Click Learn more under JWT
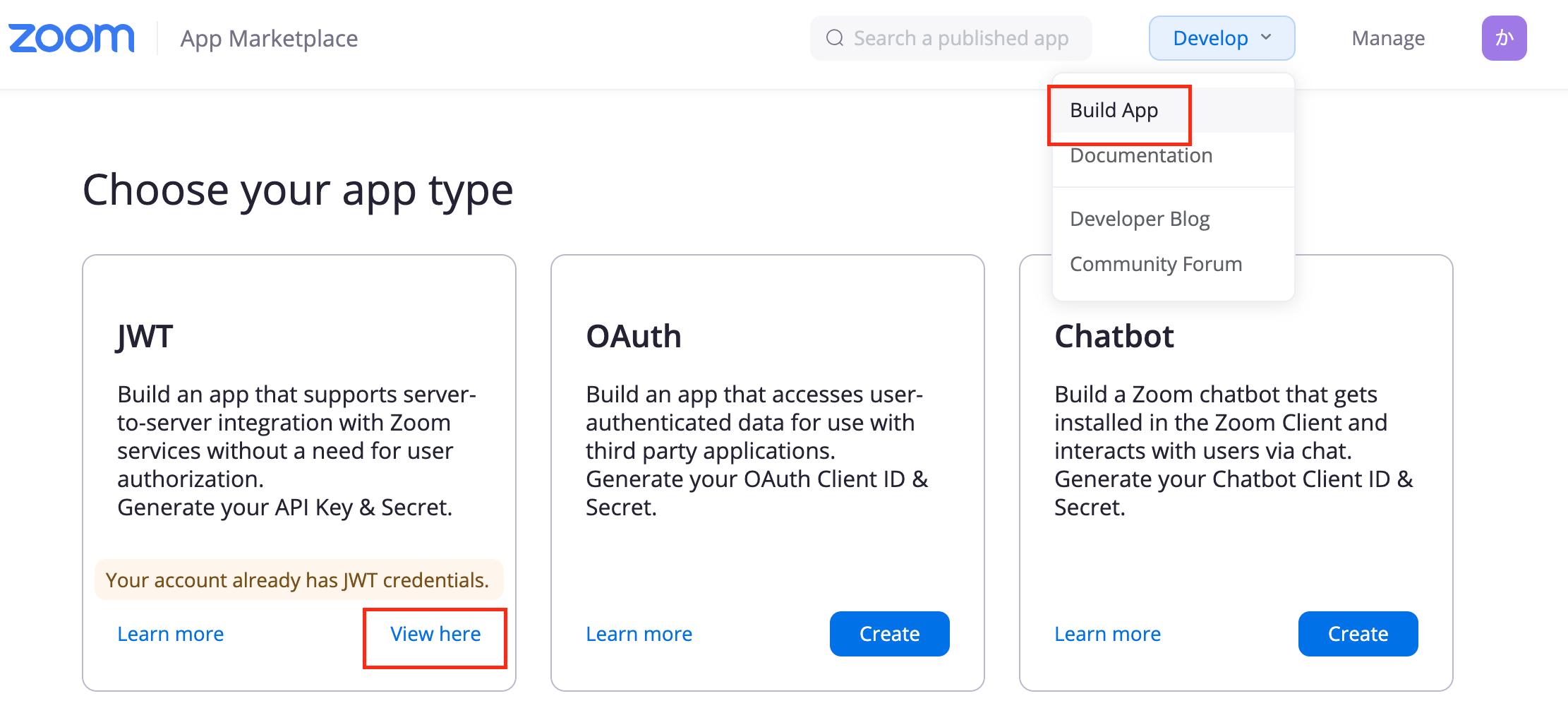 pyautogui.click(x=170, y=633)
